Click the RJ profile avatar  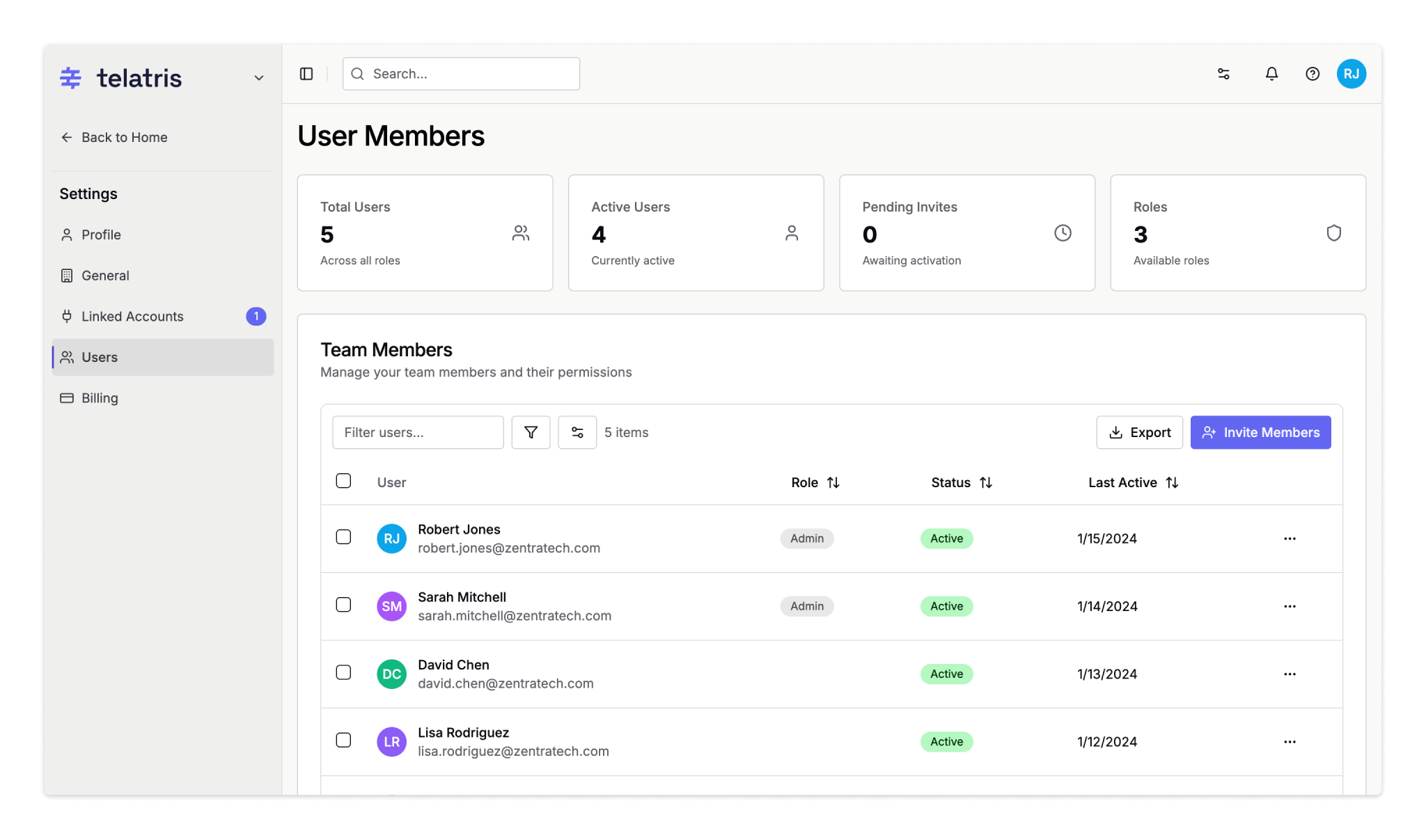1351,74
